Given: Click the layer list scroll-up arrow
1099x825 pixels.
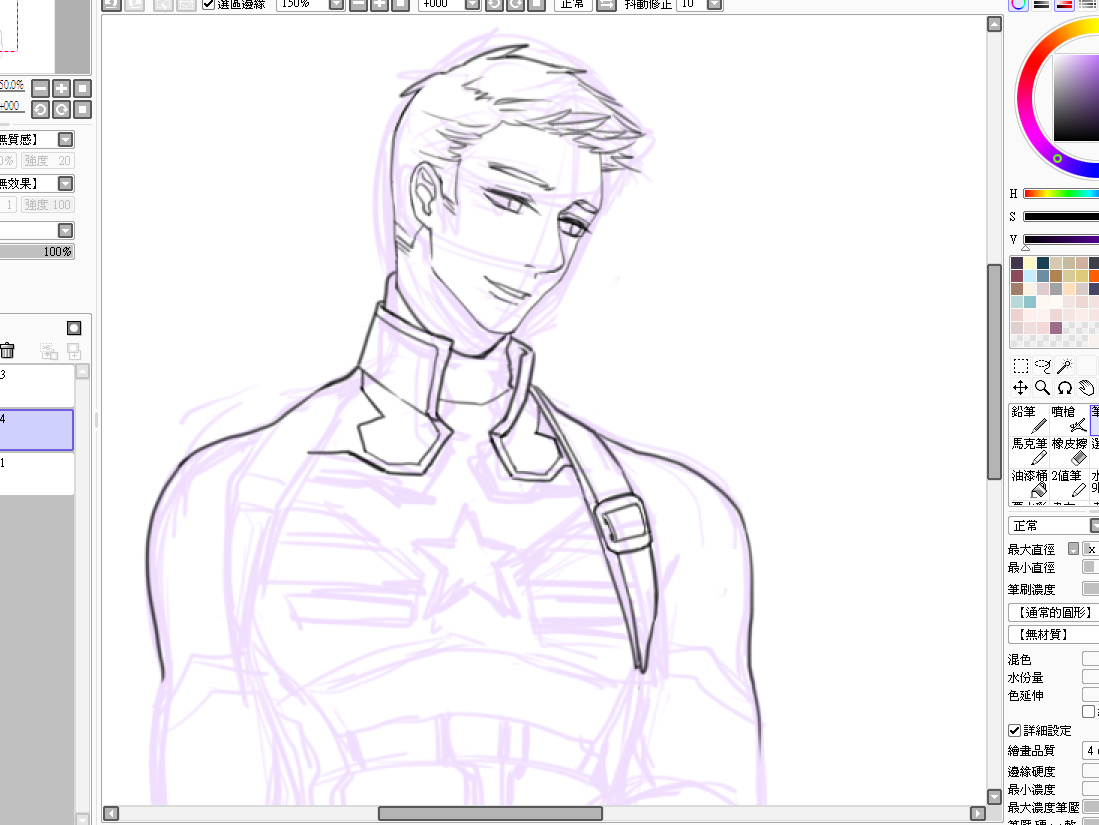Looking at the screenshot, I should [x=82, y=371].
